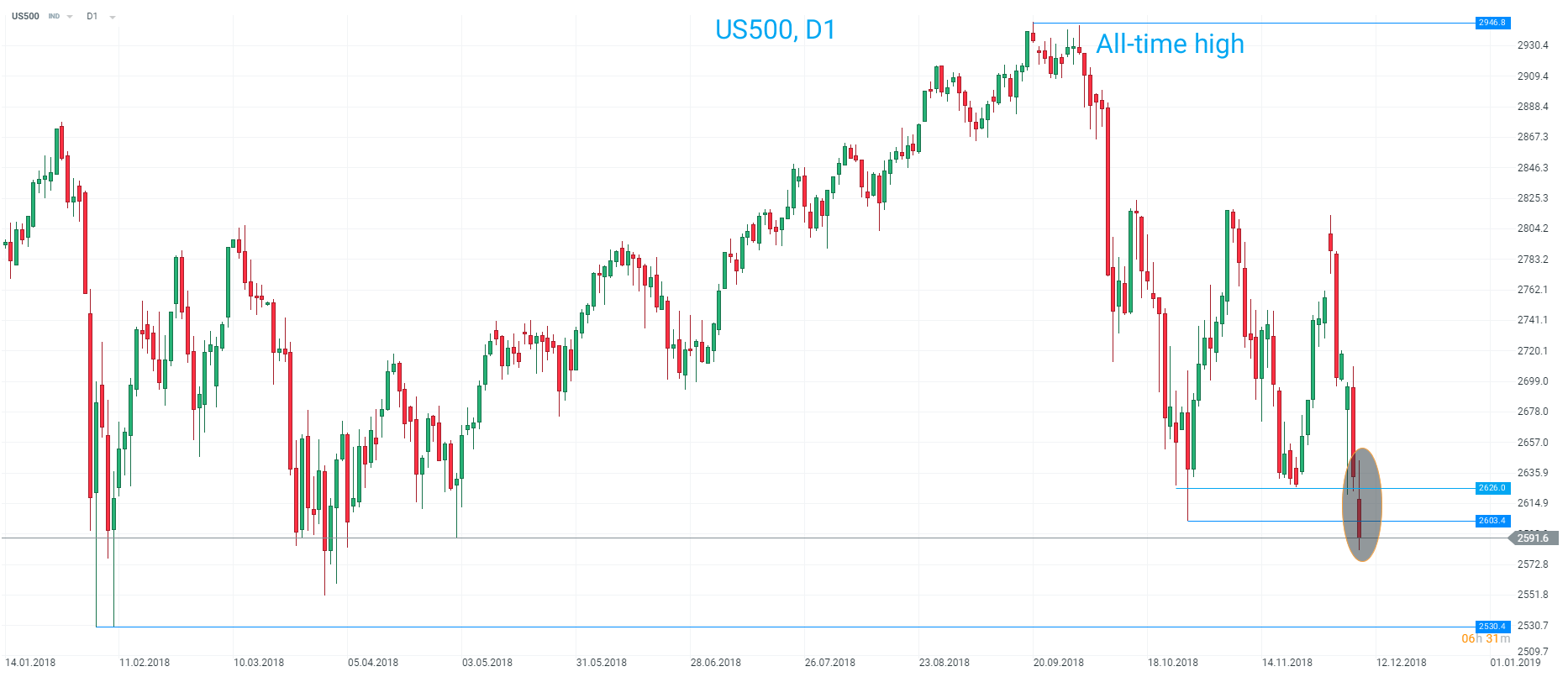Select the "All-time high" text annotation
The width and height of the screenshot is (1568, 677).
click(1170, 44)
